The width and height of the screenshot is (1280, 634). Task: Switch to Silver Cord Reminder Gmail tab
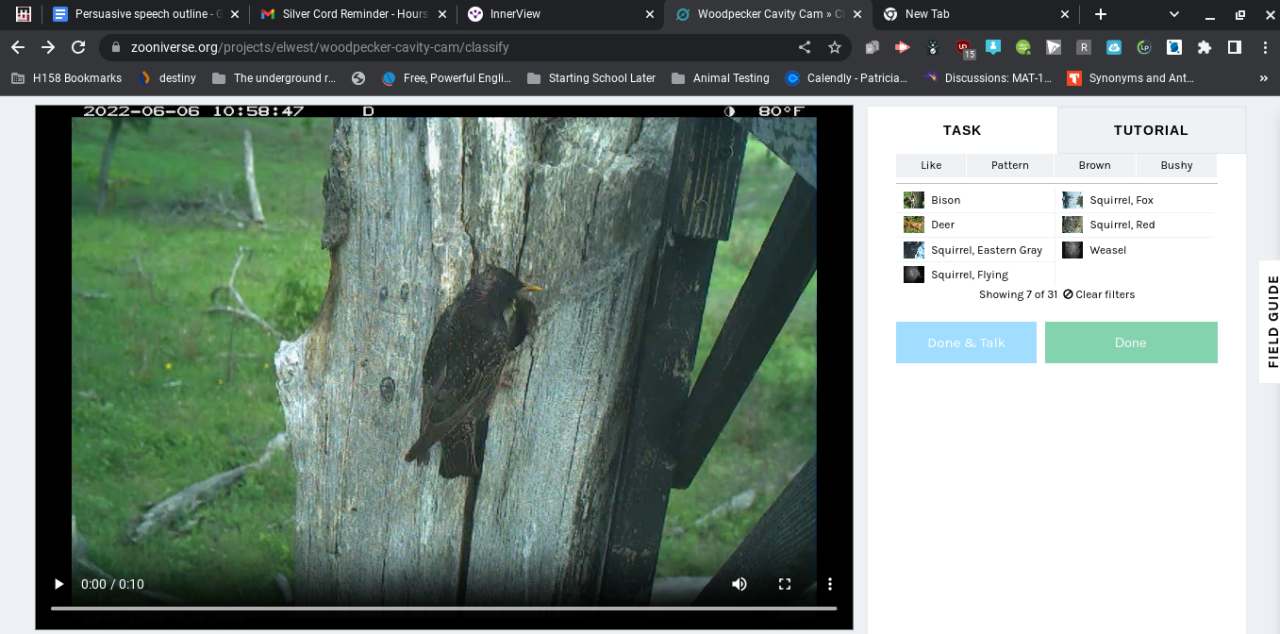[x=354, y=14]
